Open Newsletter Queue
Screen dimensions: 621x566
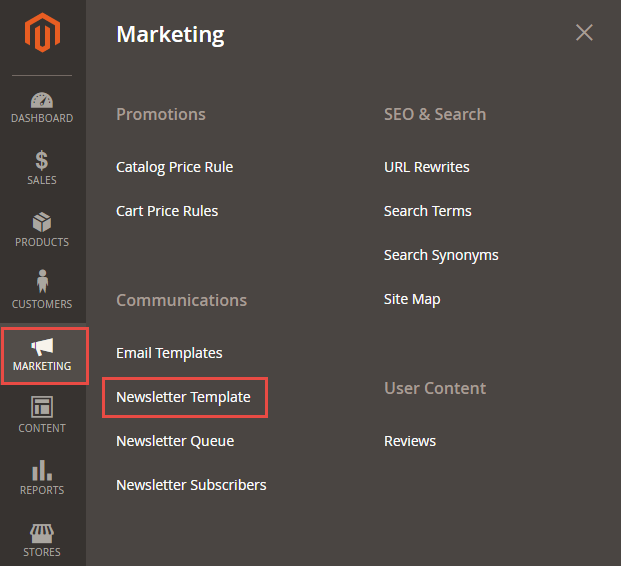(x=175, y=441)
